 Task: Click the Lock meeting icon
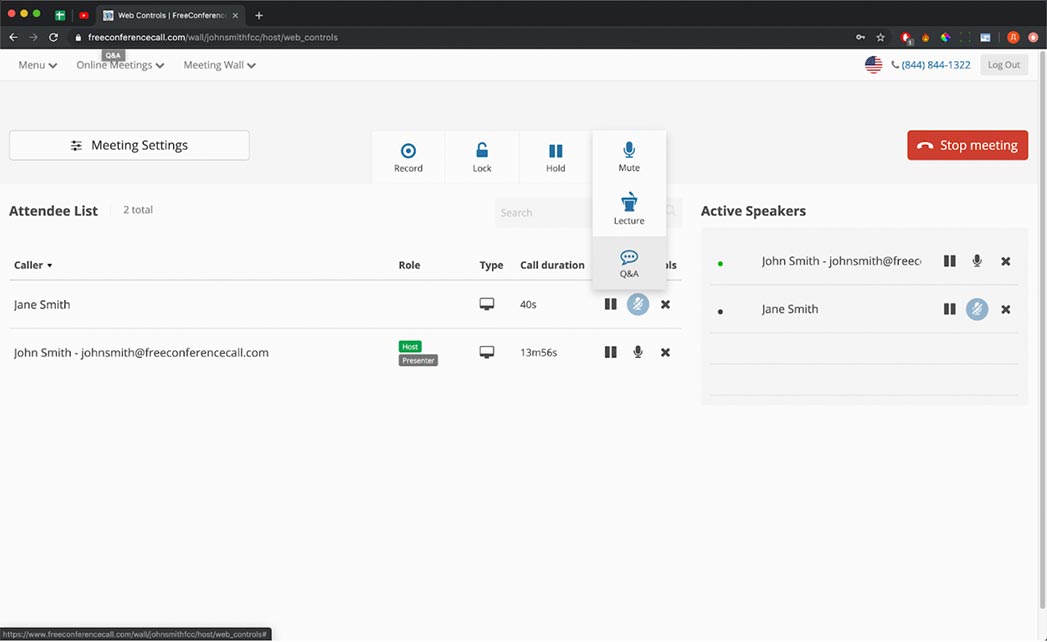pyautogui.click(x=482, y=157)
